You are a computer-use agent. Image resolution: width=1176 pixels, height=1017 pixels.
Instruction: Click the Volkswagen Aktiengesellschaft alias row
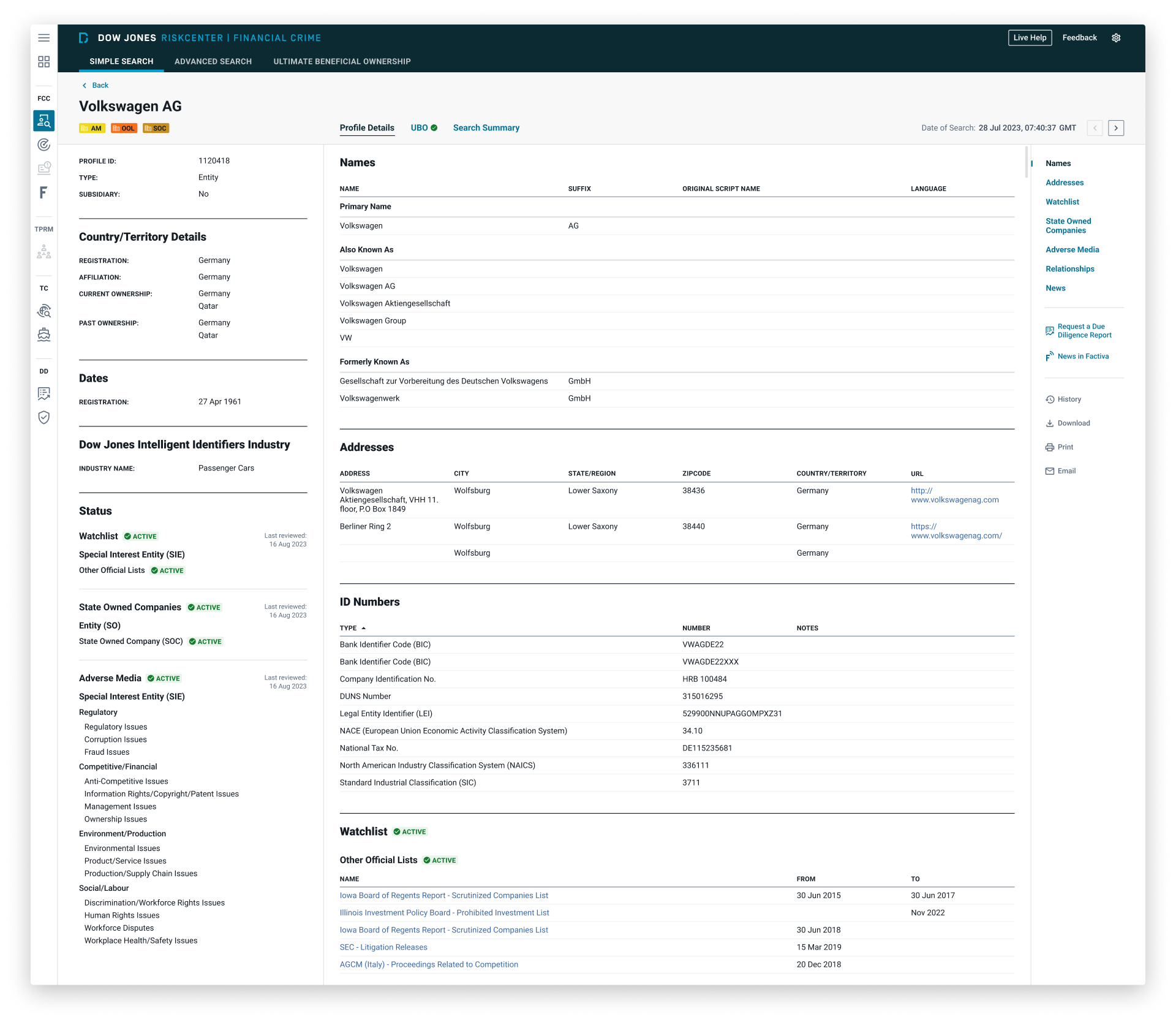tap(677, 304)
